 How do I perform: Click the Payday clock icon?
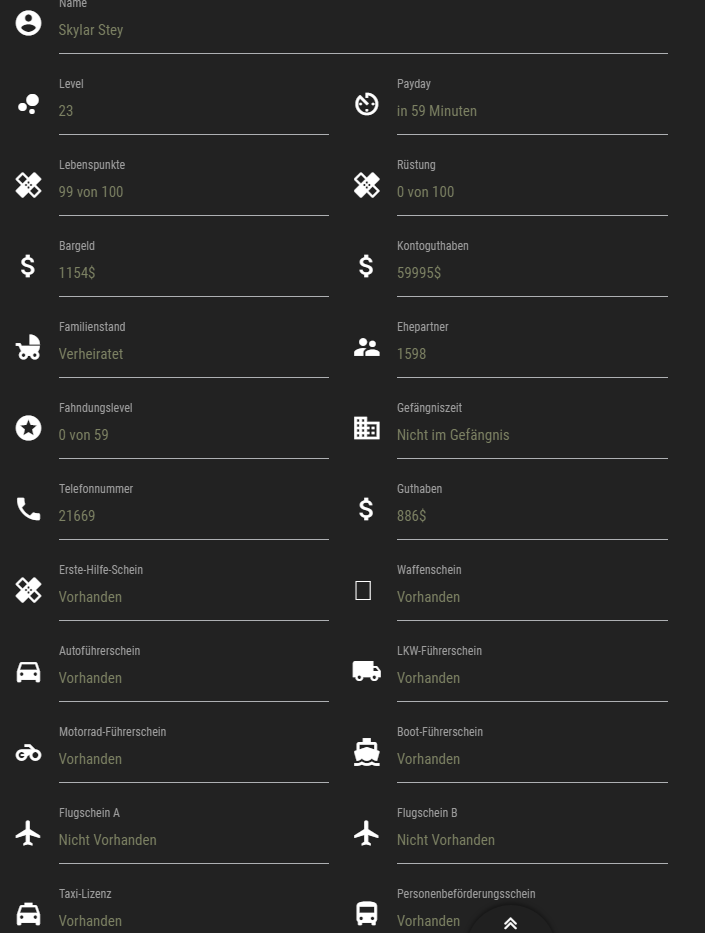pos(367,104)
